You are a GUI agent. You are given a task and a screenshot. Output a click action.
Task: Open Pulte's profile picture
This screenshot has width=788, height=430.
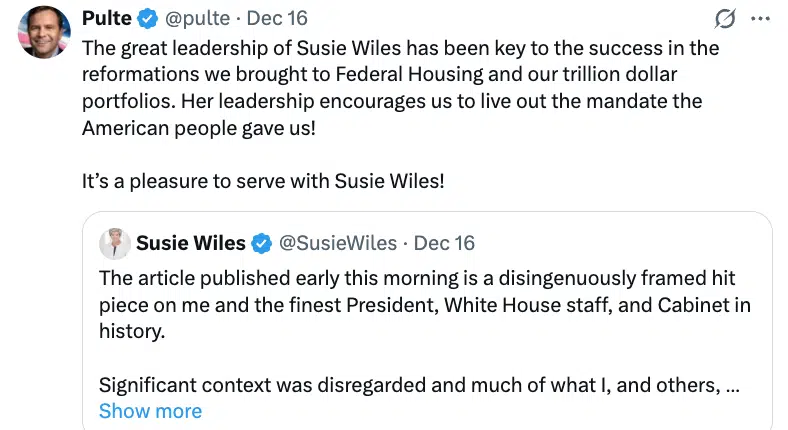tap(43, 33)
